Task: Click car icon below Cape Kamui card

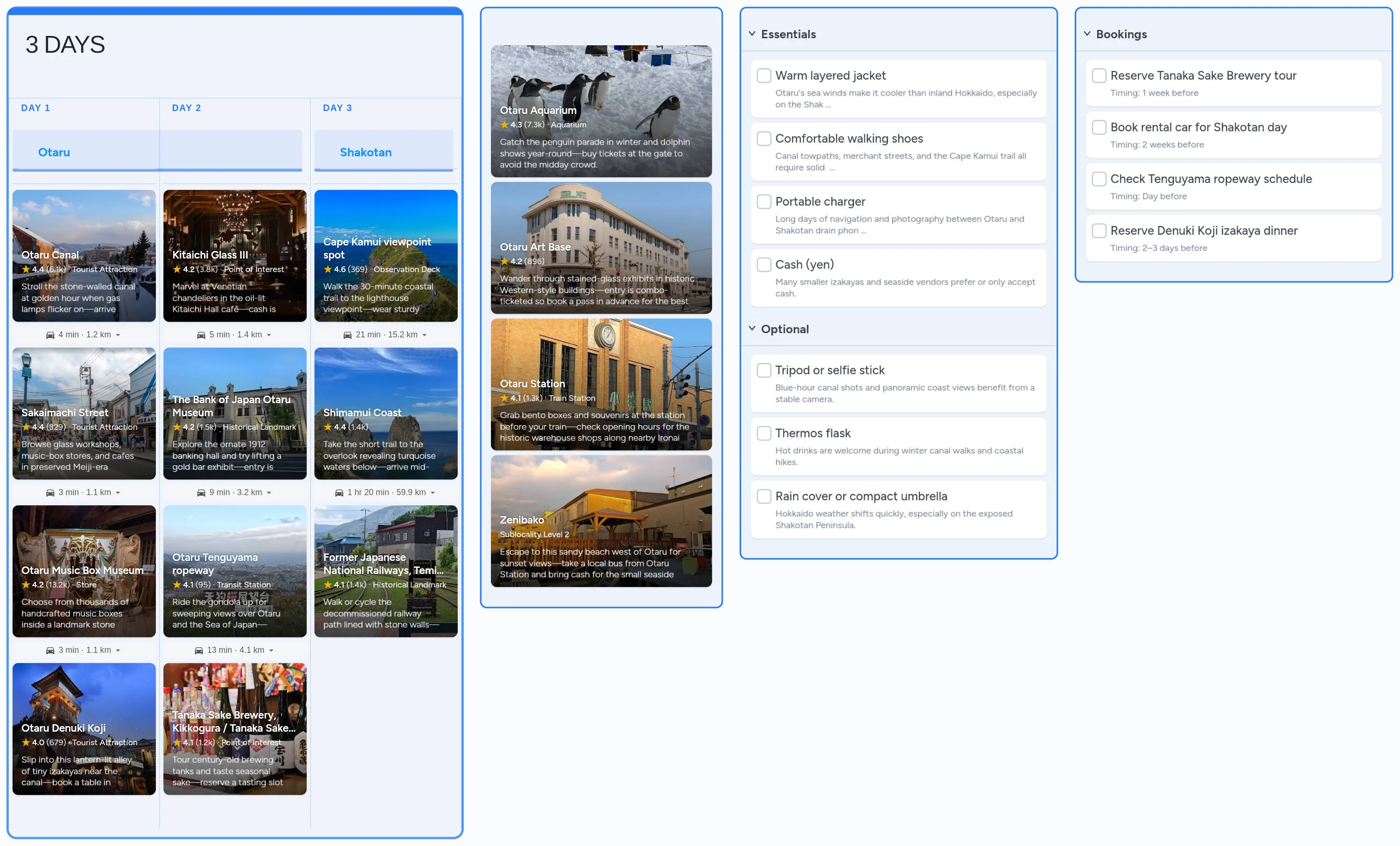Action: point(347,335)
